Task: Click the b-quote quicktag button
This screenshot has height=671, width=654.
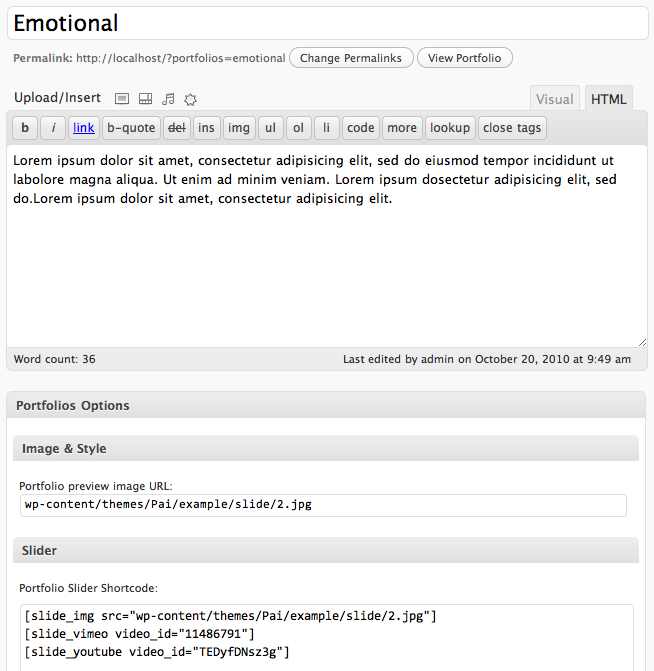Action: tap(131, 128)
